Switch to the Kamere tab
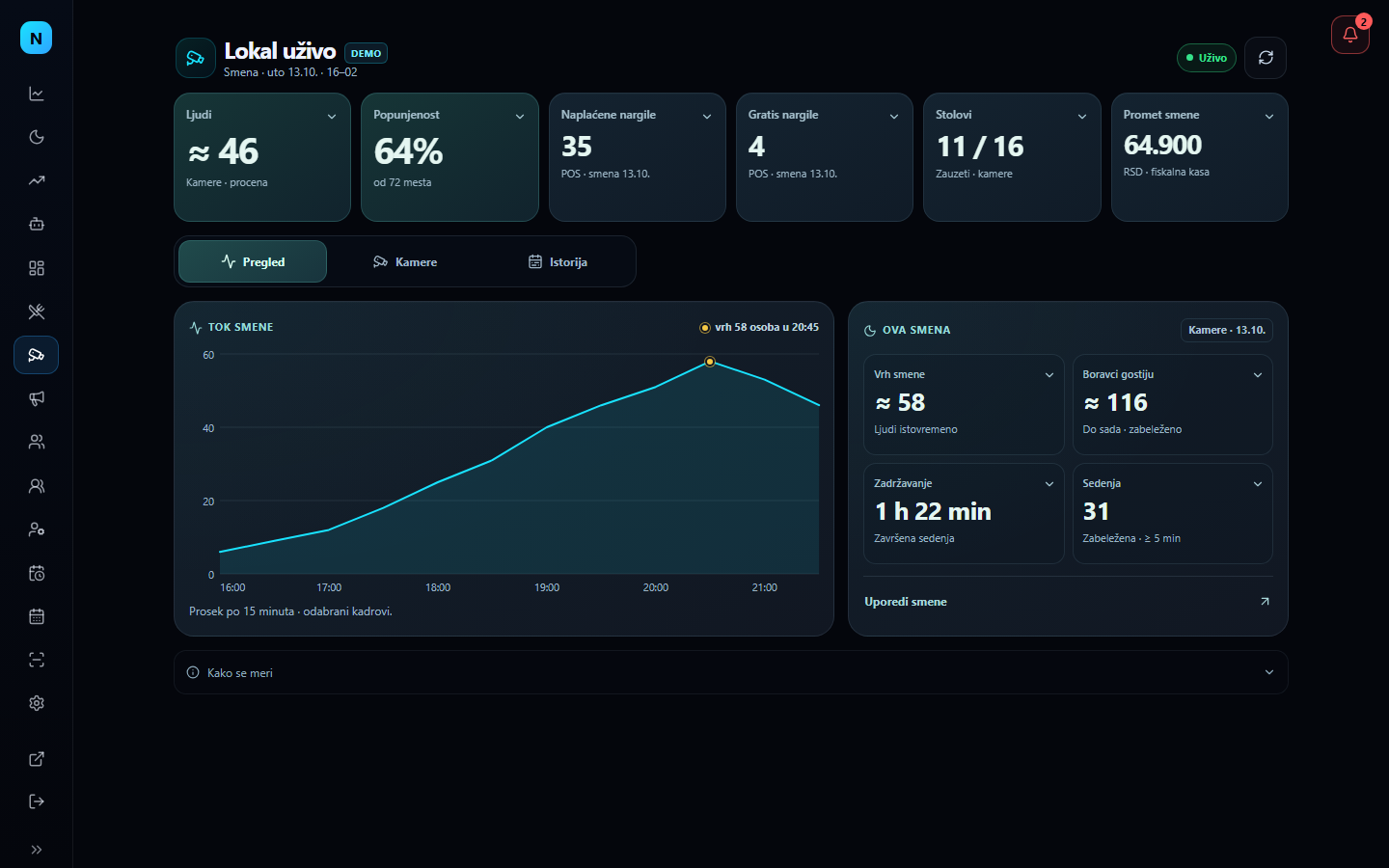Screen dimensions: 1389x868 [x=405, y=261]
